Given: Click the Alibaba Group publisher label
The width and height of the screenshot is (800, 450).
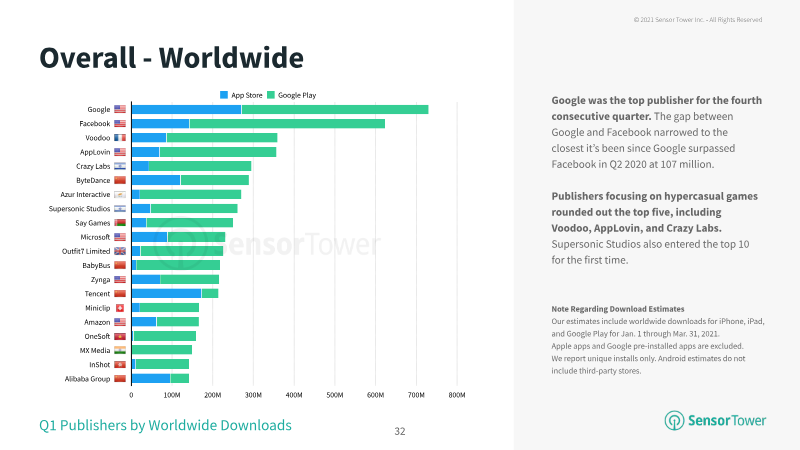Looking at the screenshot, I should click(x=87, y=379).
